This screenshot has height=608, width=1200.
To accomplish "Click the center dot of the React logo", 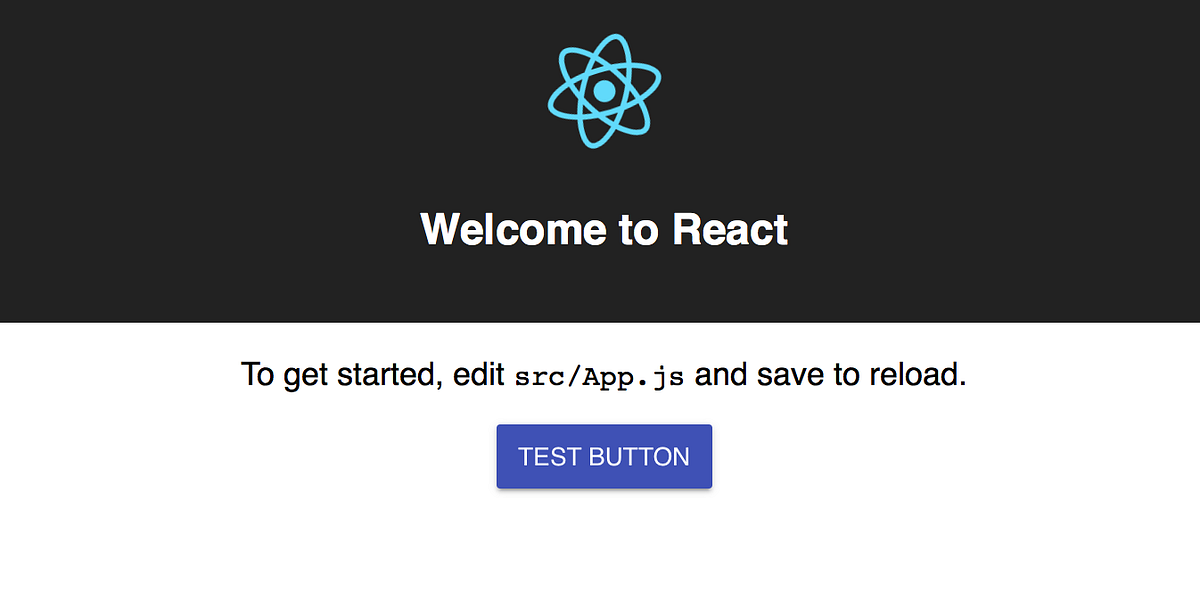I will coord(603,93).
